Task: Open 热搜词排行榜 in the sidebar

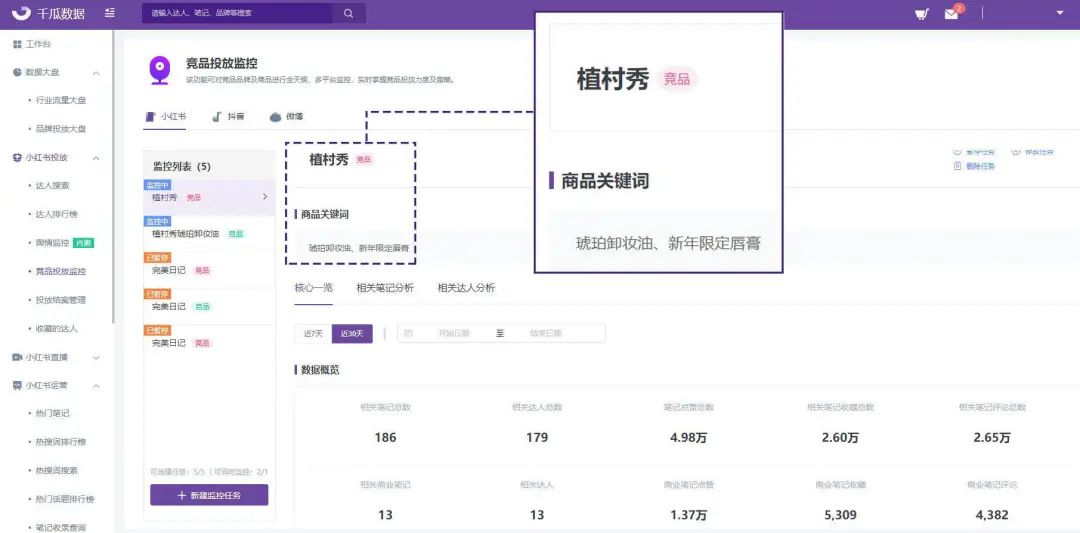Action: click(x=61, y=441)
